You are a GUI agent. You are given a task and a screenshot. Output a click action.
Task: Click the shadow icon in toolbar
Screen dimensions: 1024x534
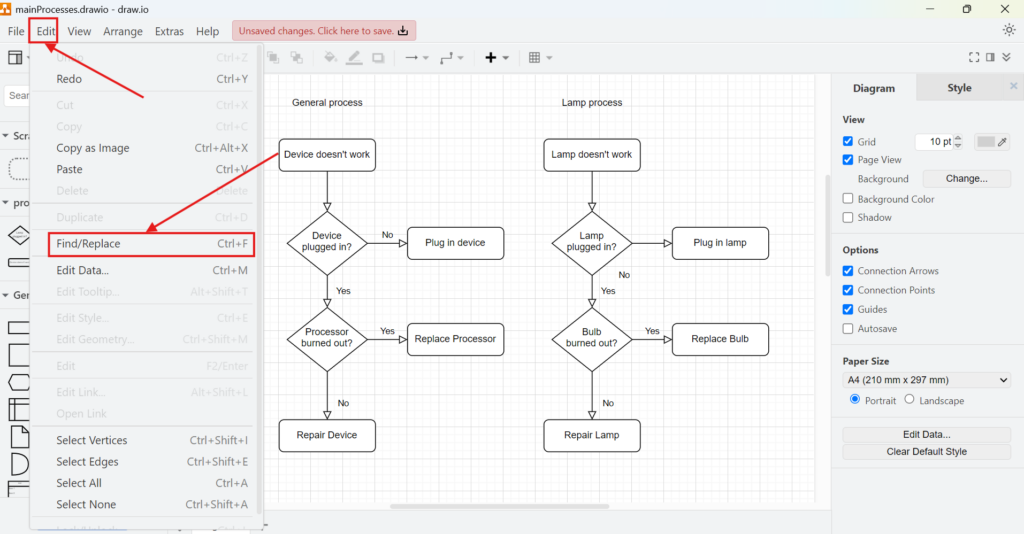tap(379, 58)
